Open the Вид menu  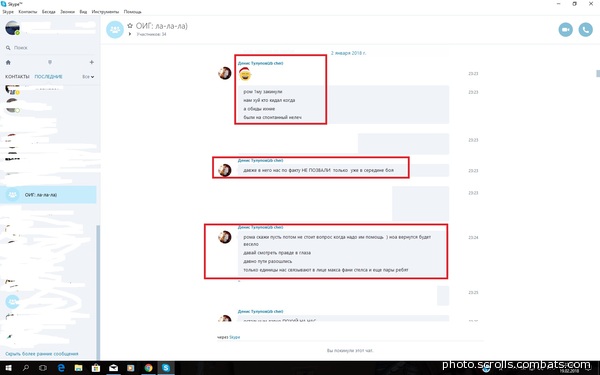coord(83,12)
